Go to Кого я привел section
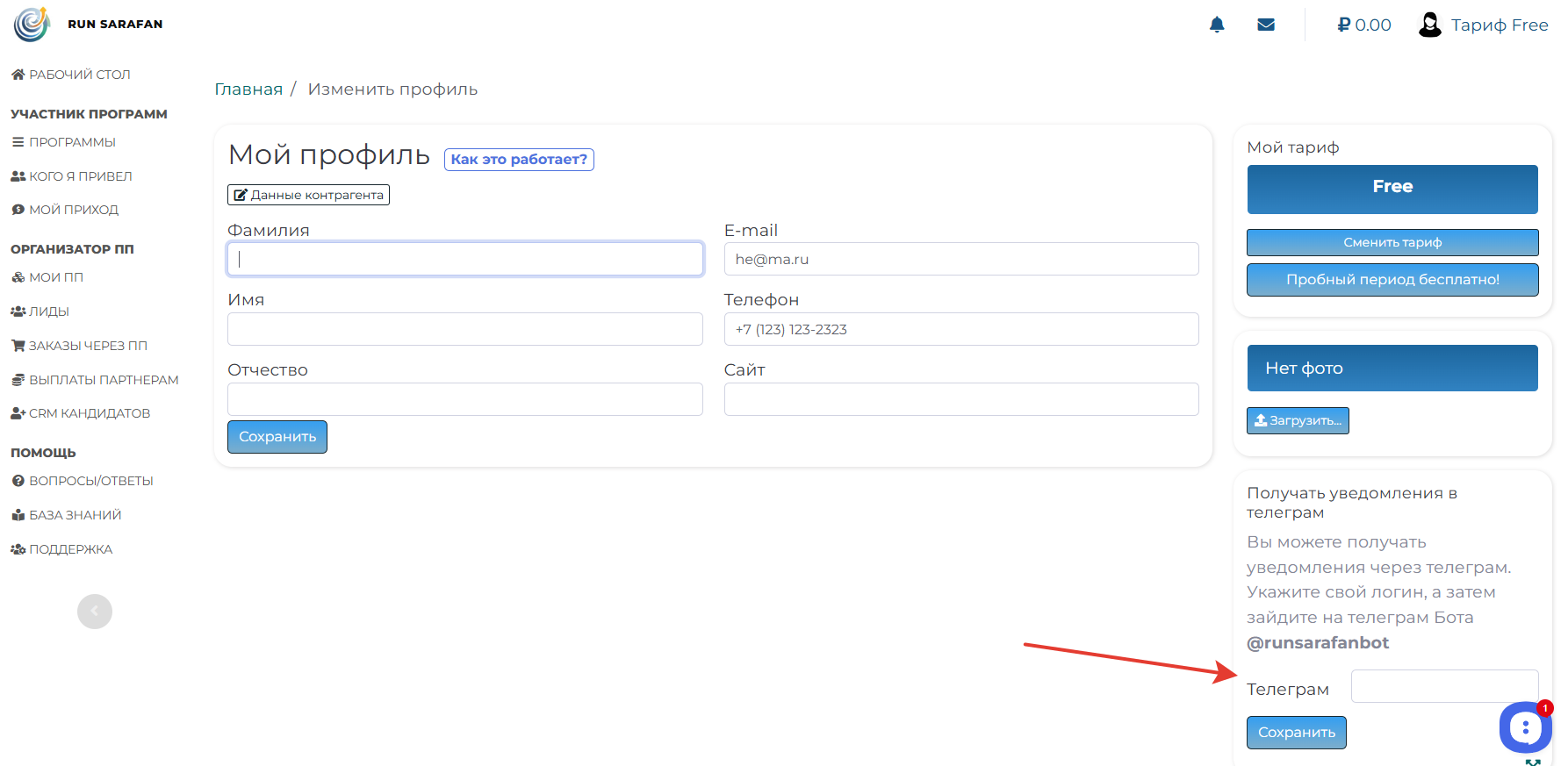 pos(80,176)
